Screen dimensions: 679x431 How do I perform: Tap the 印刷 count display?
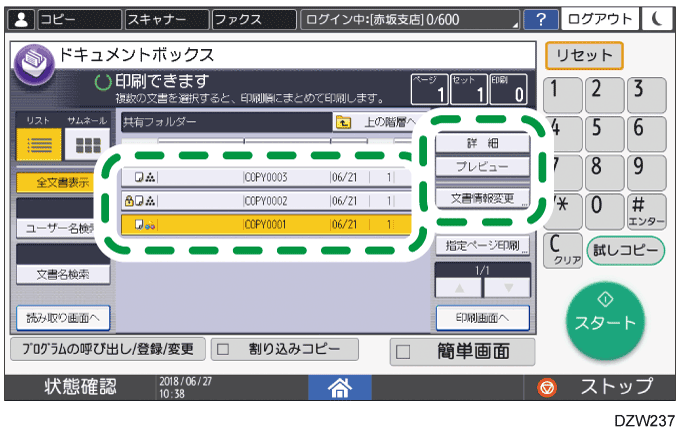[508, 89]
